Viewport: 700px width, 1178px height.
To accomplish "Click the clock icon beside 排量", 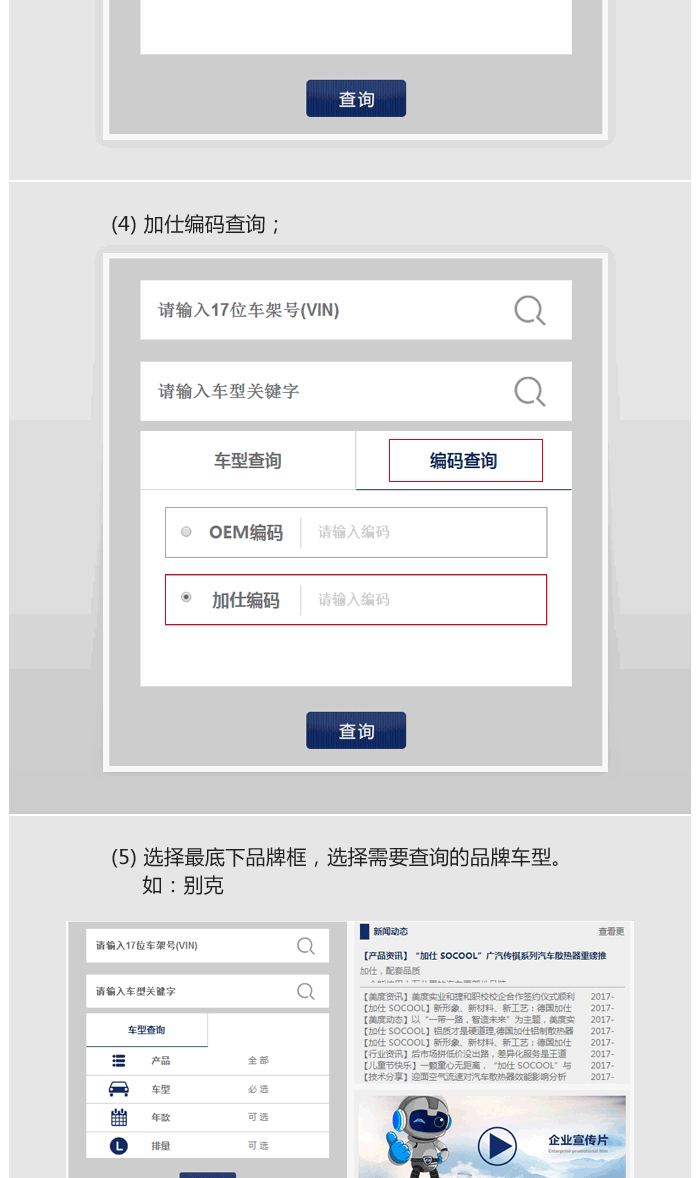I will (119, 1146).
